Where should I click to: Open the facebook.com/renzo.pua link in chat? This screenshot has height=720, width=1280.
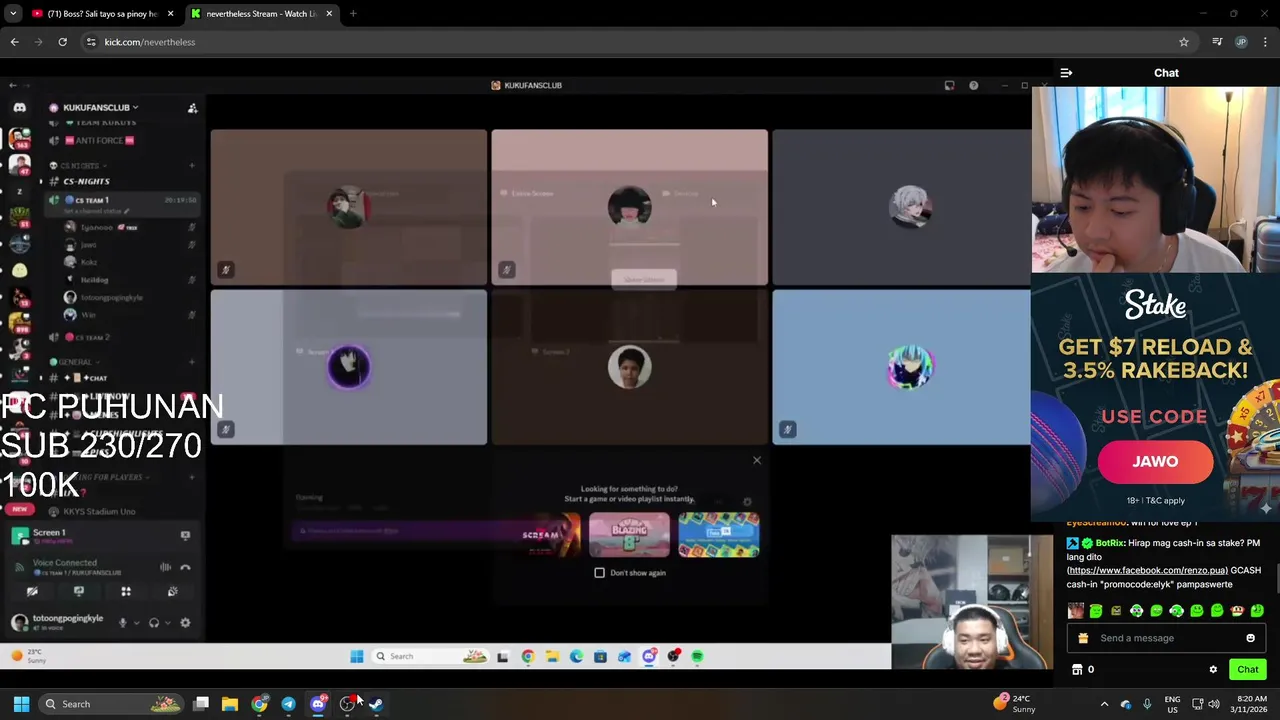(x=1147, y=570)
